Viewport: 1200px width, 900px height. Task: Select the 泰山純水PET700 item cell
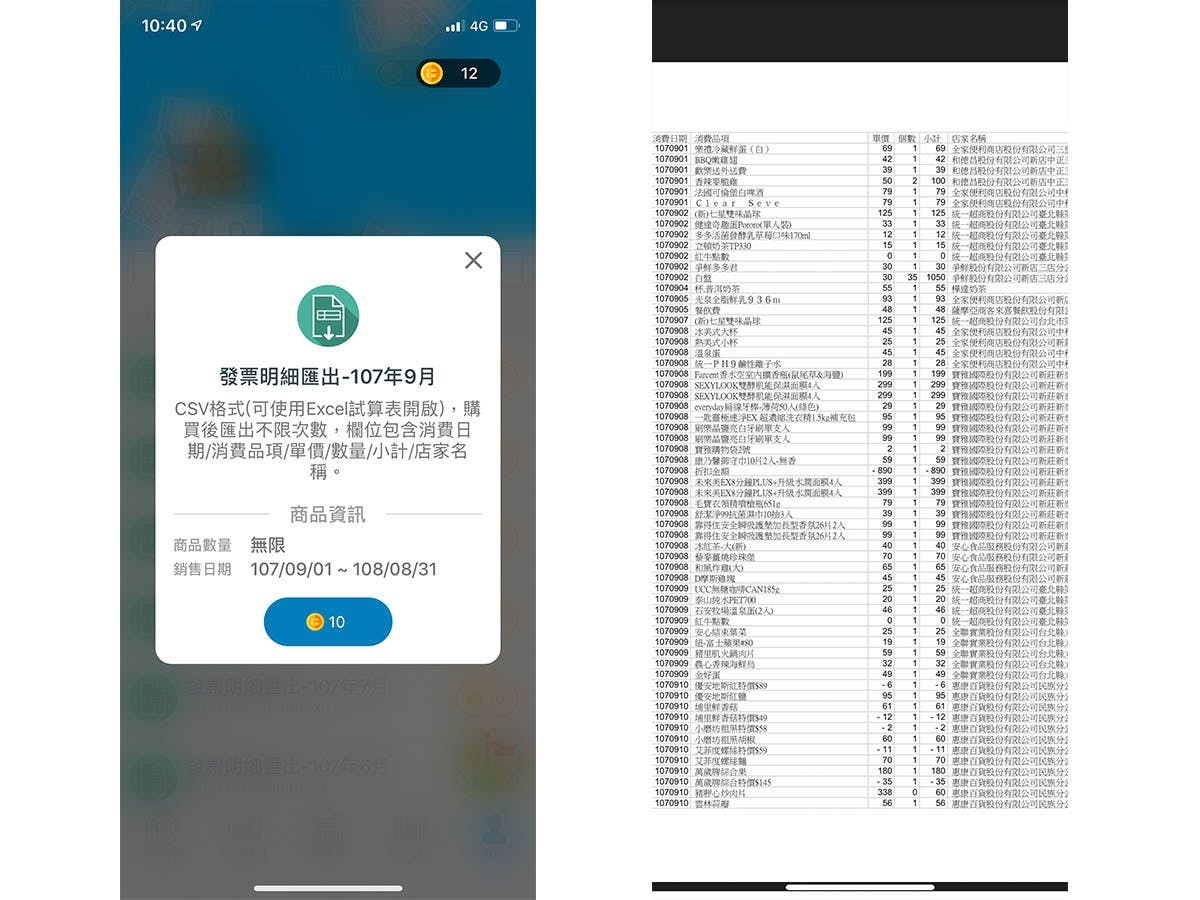point(725,600)
